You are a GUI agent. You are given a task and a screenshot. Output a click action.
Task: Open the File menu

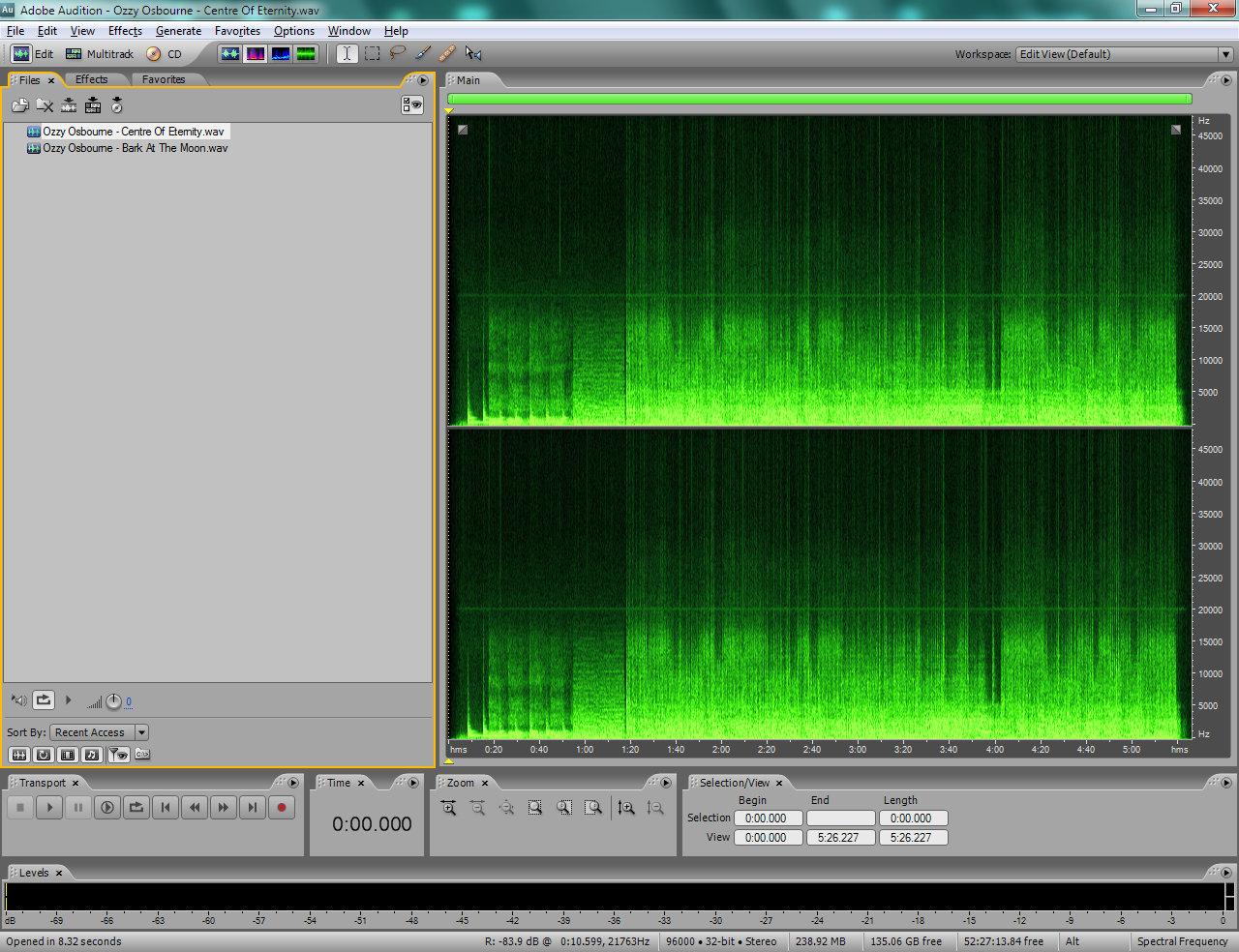click(15, 31)
